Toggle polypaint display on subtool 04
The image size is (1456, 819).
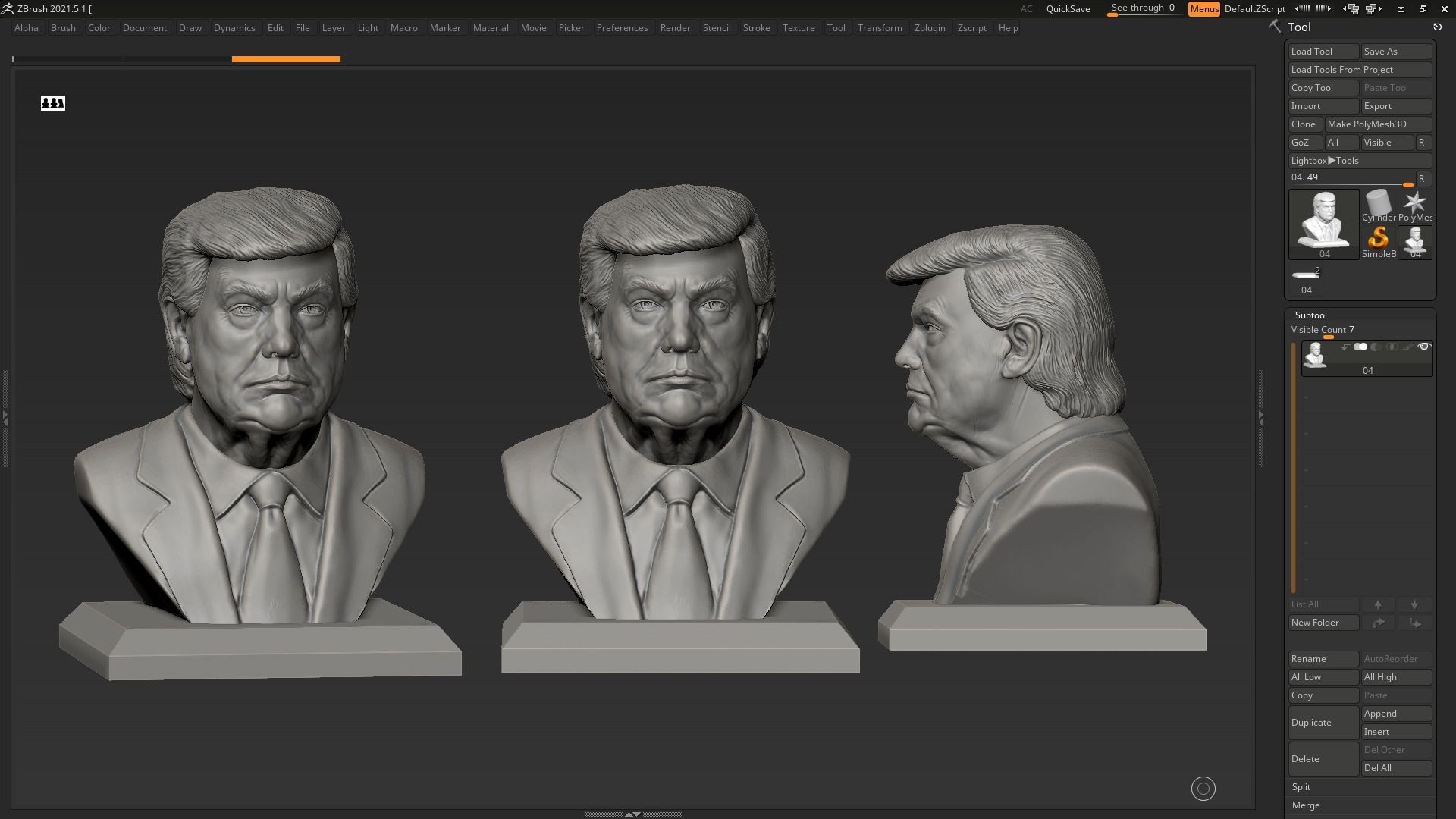(1360, 347)
